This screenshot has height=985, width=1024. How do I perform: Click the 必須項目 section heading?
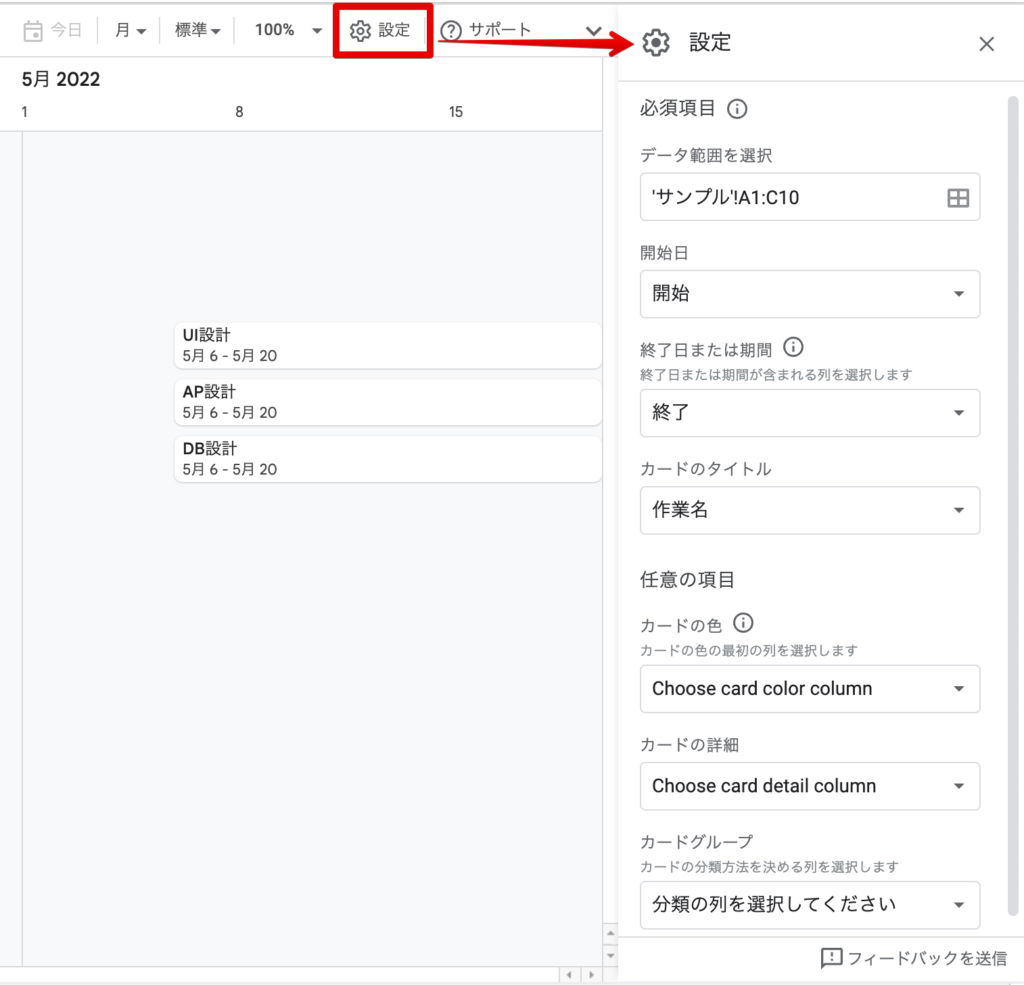tap(678, 108)
